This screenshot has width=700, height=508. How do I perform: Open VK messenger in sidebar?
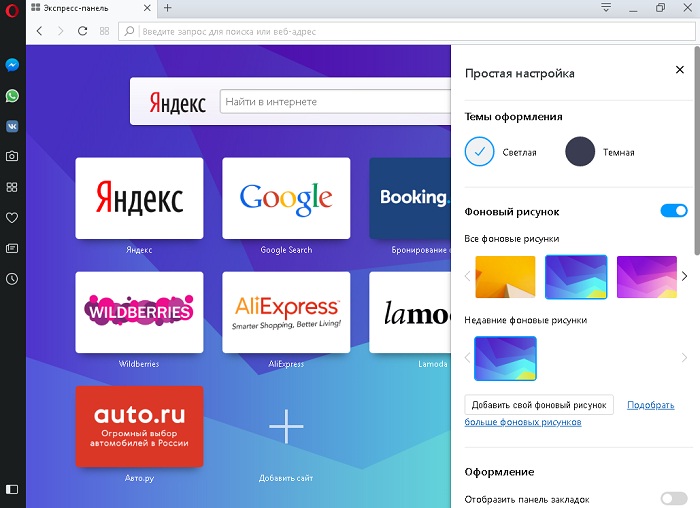click(12, 126)
